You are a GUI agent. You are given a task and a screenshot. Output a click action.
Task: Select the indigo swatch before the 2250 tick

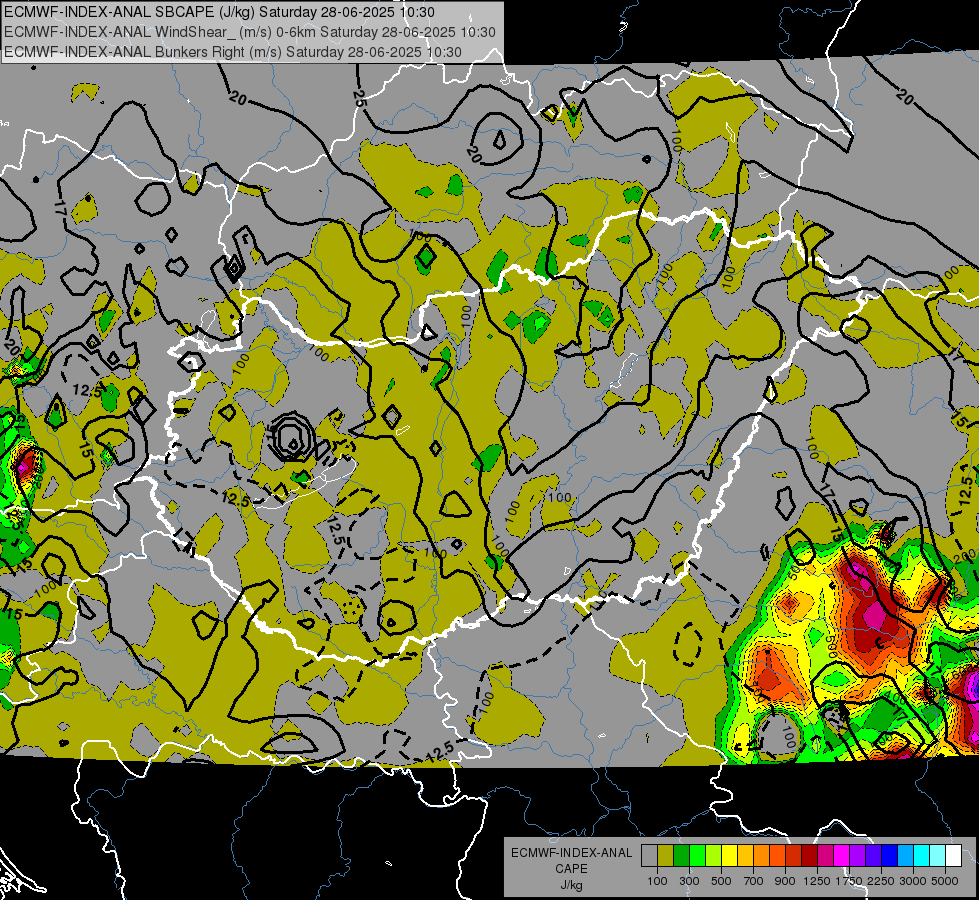coord(873,855)
